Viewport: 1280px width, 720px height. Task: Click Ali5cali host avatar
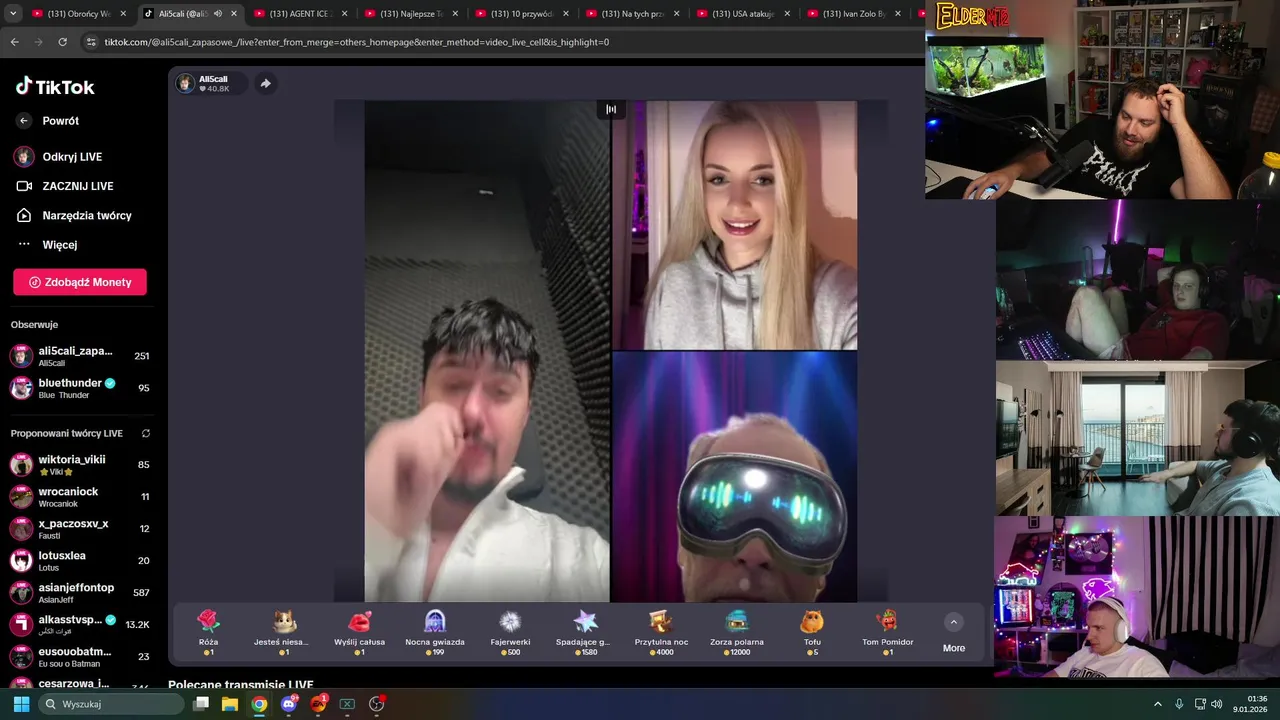pyautogui.click(x=185, y=83)
